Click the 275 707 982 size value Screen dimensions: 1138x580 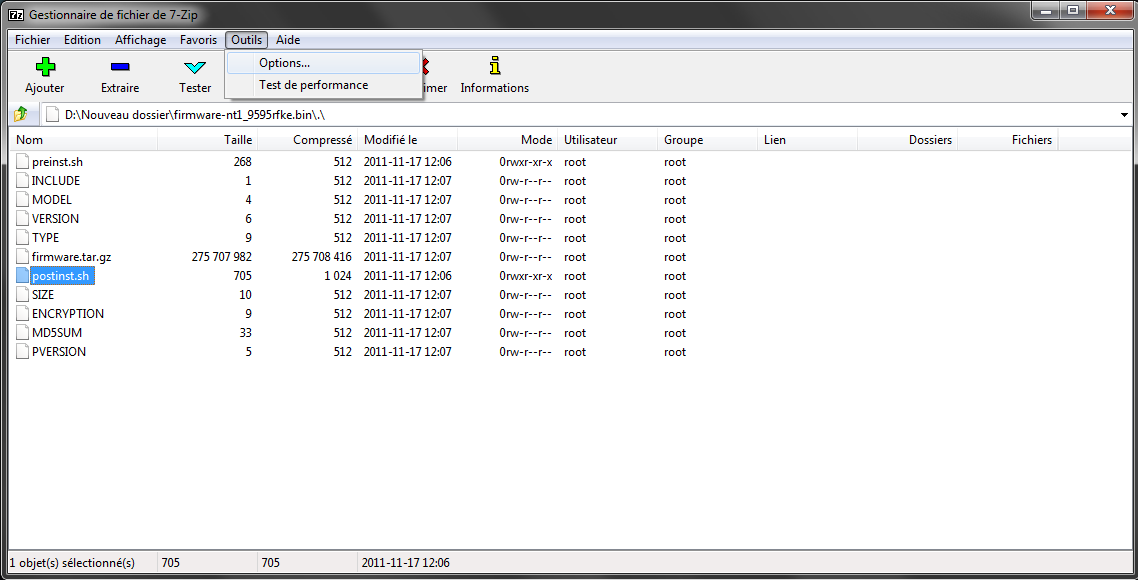tap(222, 256)
